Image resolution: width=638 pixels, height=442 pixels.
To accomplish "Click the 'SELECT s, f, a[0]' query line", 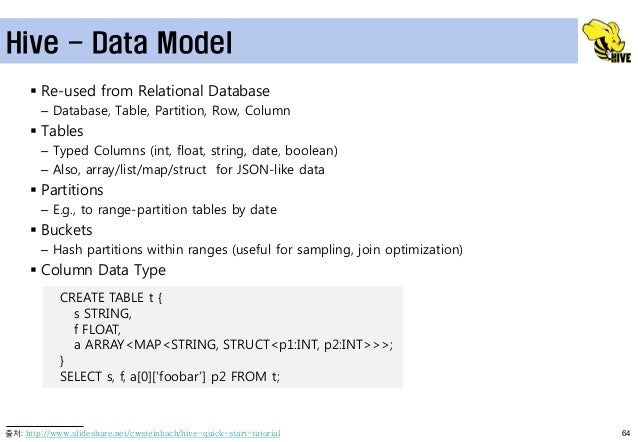I will tap(170, 376).
